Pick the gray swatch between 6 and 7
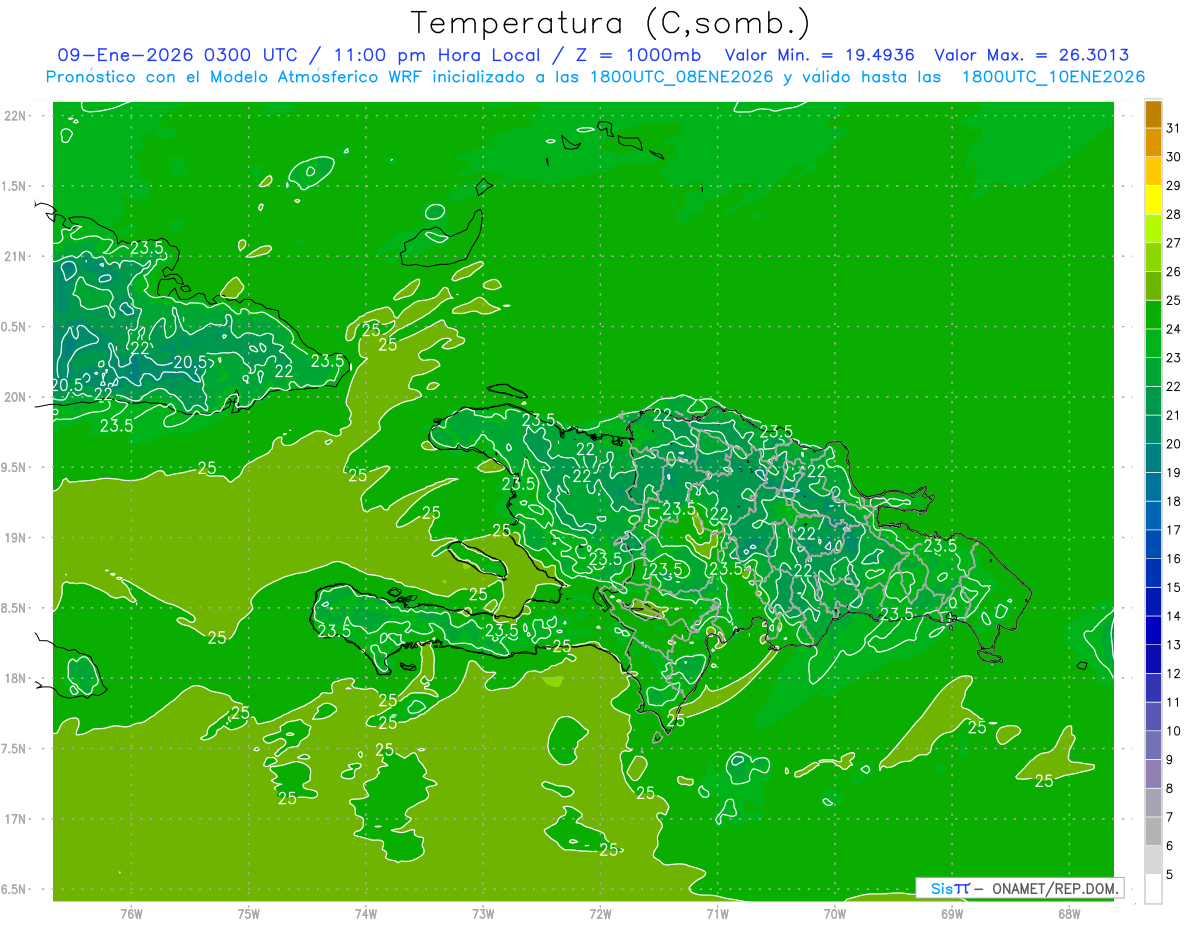 pos(1153,832)
